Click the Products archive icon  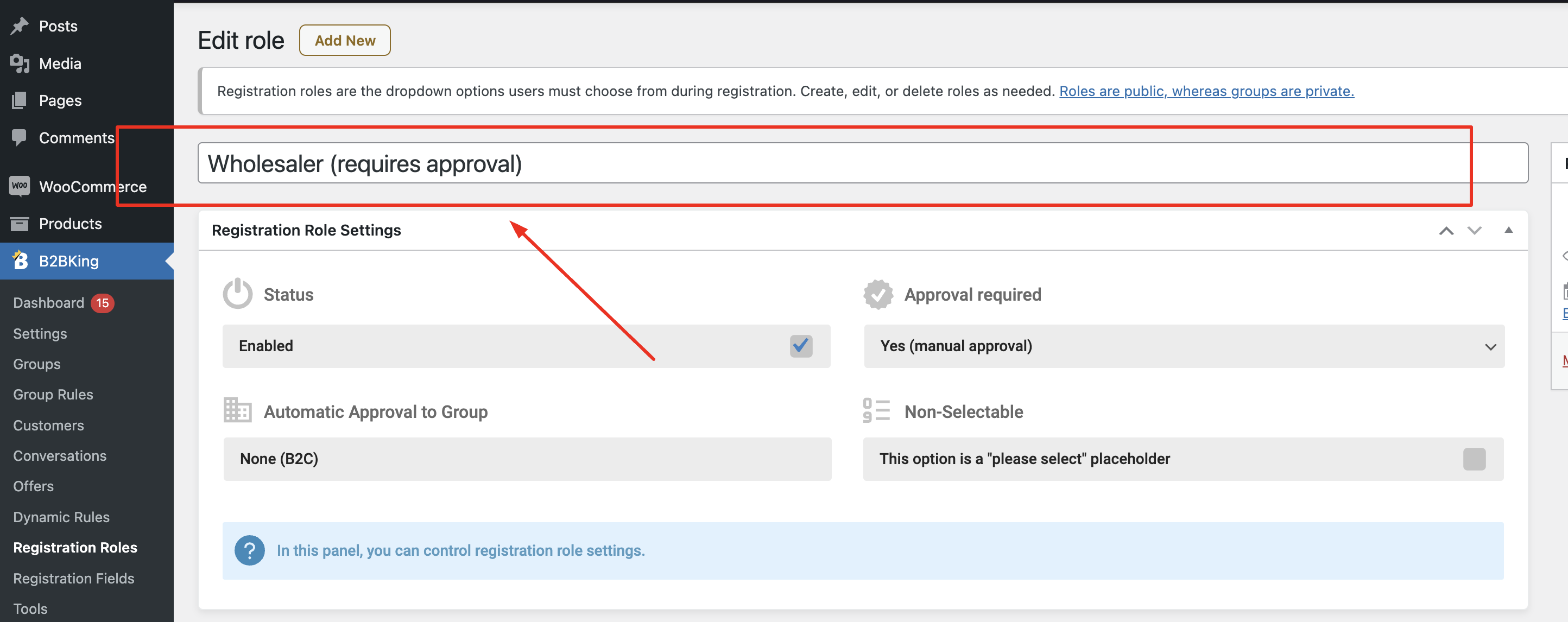click(x=20, y=224)
